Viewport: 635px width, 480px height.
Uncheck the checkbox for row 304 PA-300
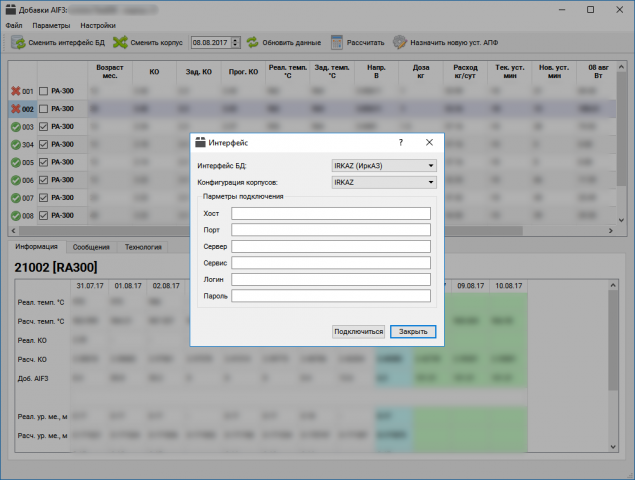point(43,145)
